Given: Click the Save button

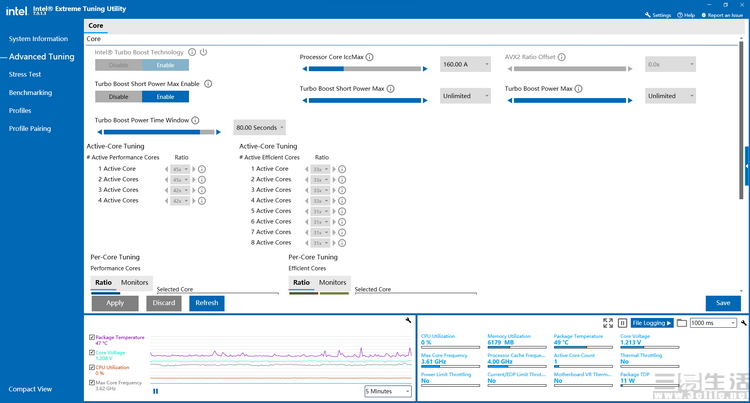Looking at the screenshot, I should [x=723, y=303].
